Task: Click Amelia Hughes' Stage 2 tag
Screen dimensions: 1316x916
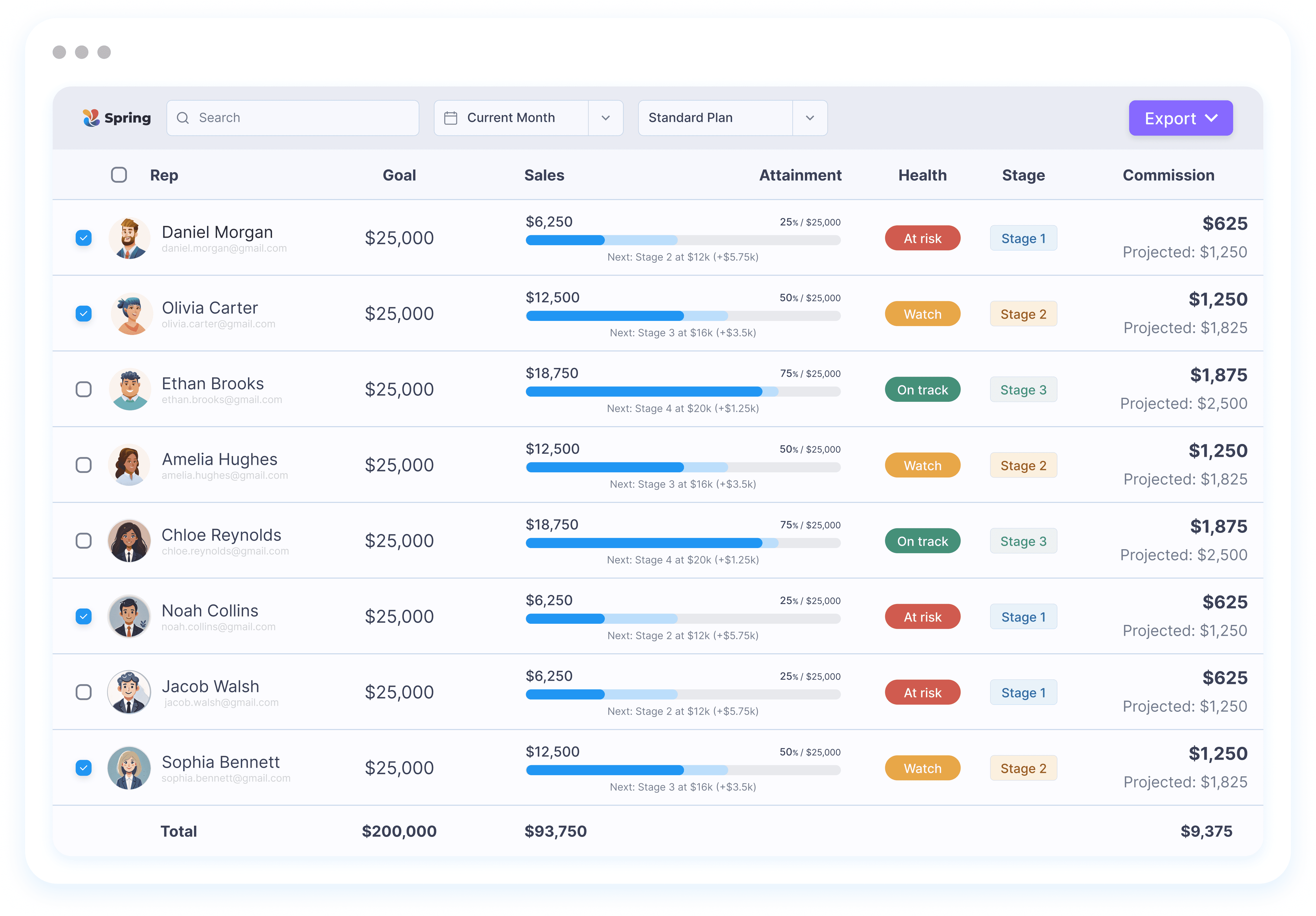Action: point(1023,466)
